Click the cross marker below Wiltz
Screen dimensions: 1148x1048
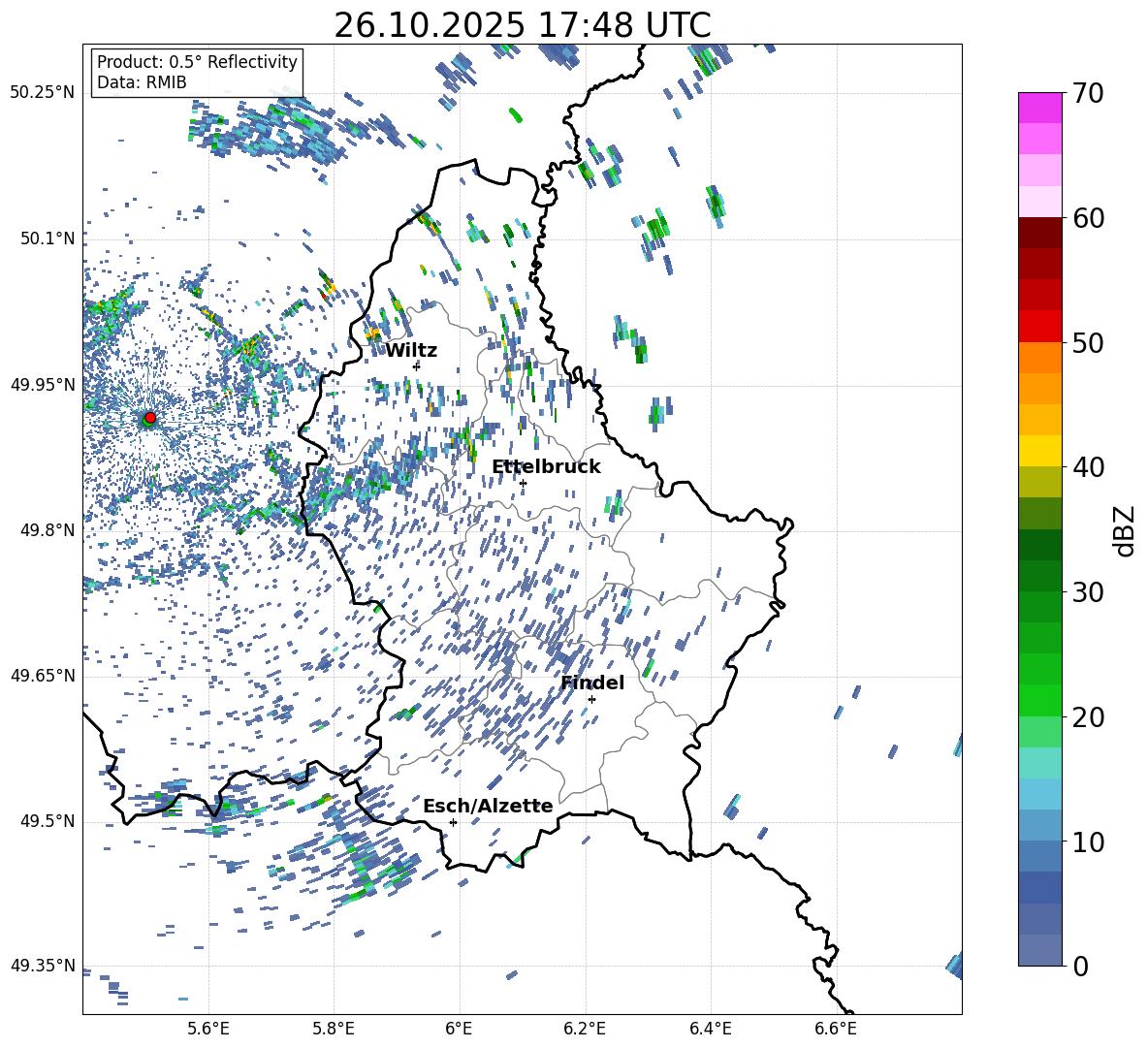tap(417, 366)
